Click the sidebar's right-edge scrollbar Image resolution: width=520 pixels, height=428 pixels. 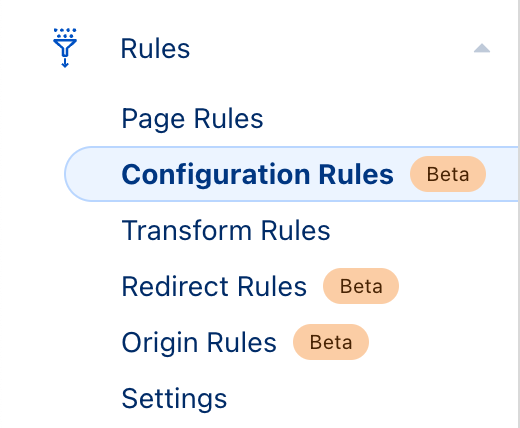pos(518,213)
